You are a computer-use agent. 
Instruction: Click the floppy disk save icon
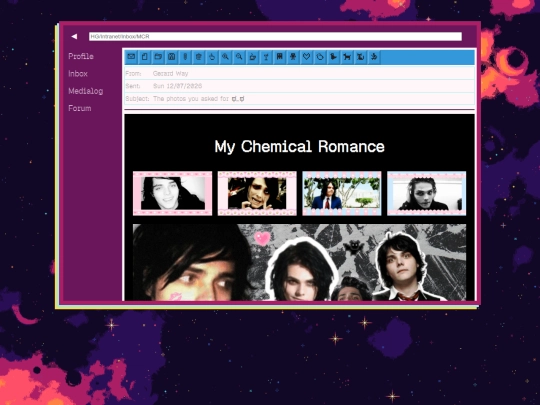[172, 57]
